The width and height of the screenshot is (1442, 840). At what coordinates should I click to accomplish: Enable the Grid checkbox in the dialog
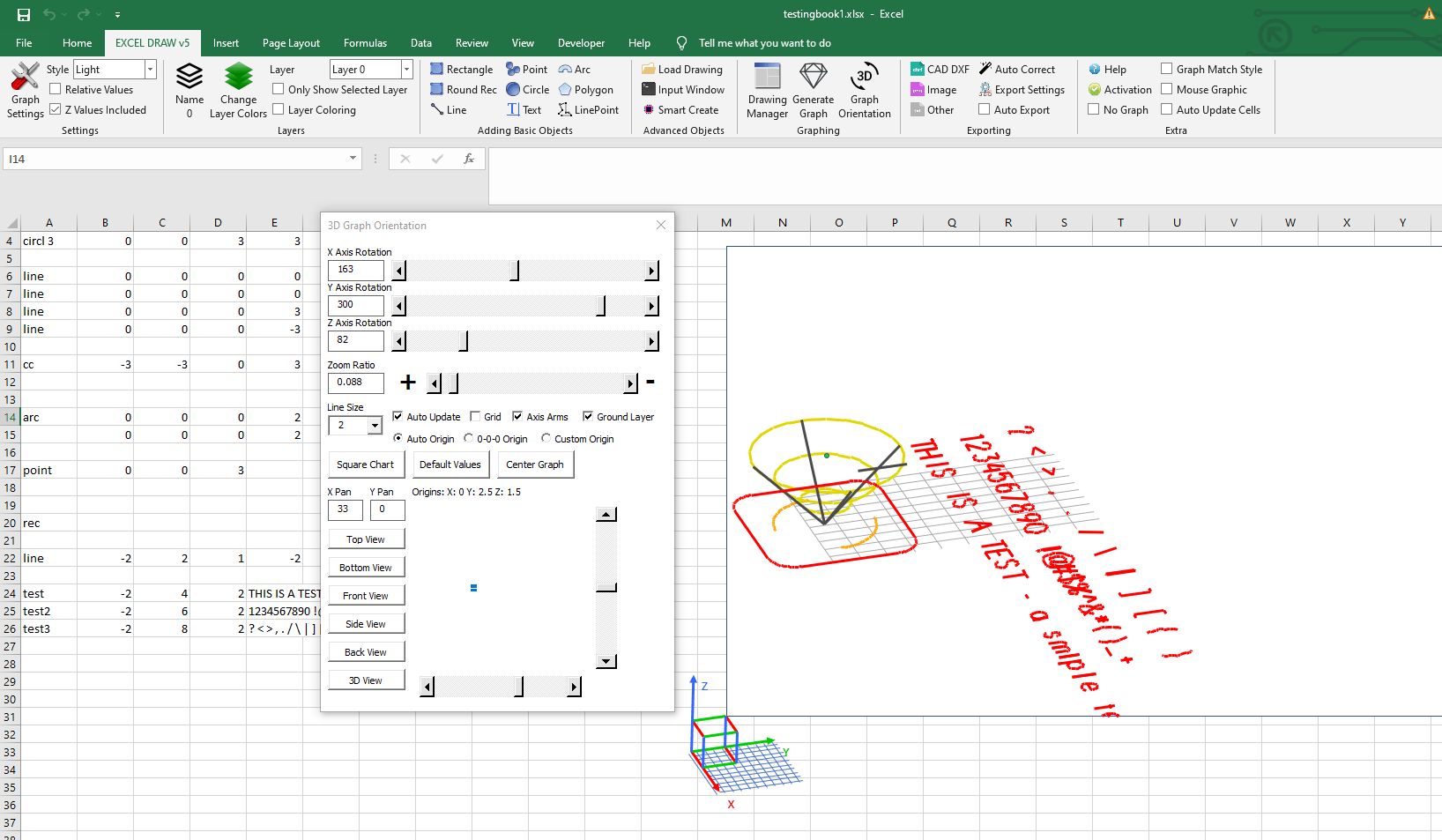[x=477, y=416]
